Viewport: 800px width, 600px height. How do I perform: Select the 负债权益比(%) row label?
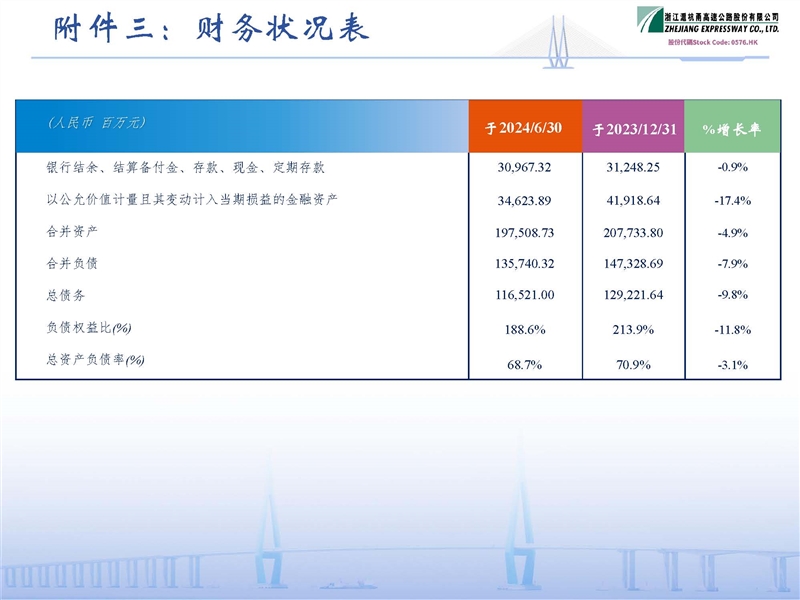click(x=90, y=327)
